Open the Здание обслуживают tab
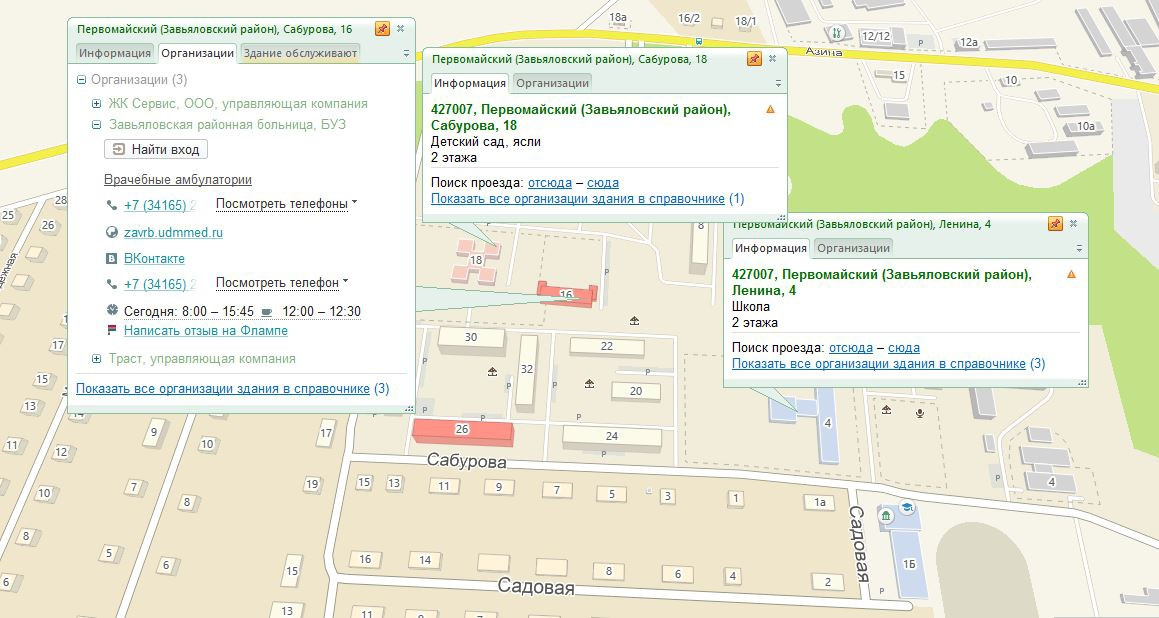The width and height of the screenshot is (1159, 618). pyautogui.click(x=300, y=53)
